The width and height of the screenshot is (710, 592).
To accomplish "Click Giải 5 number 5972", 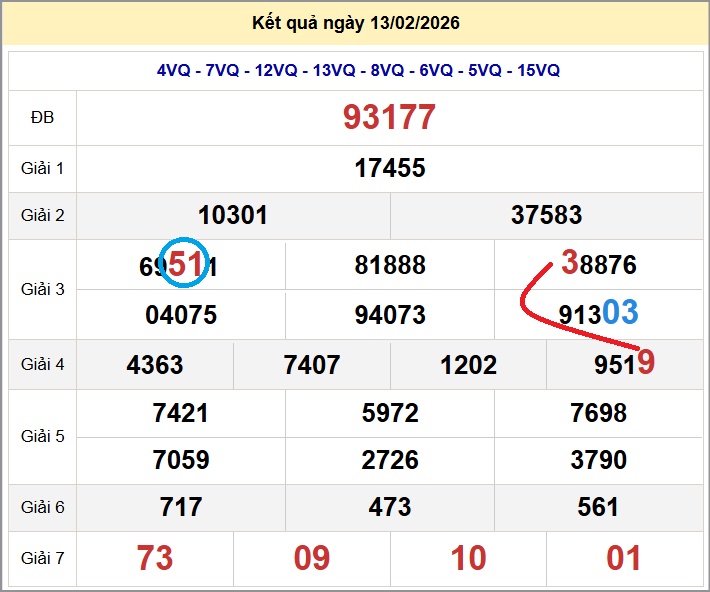I will coord(390,413).
